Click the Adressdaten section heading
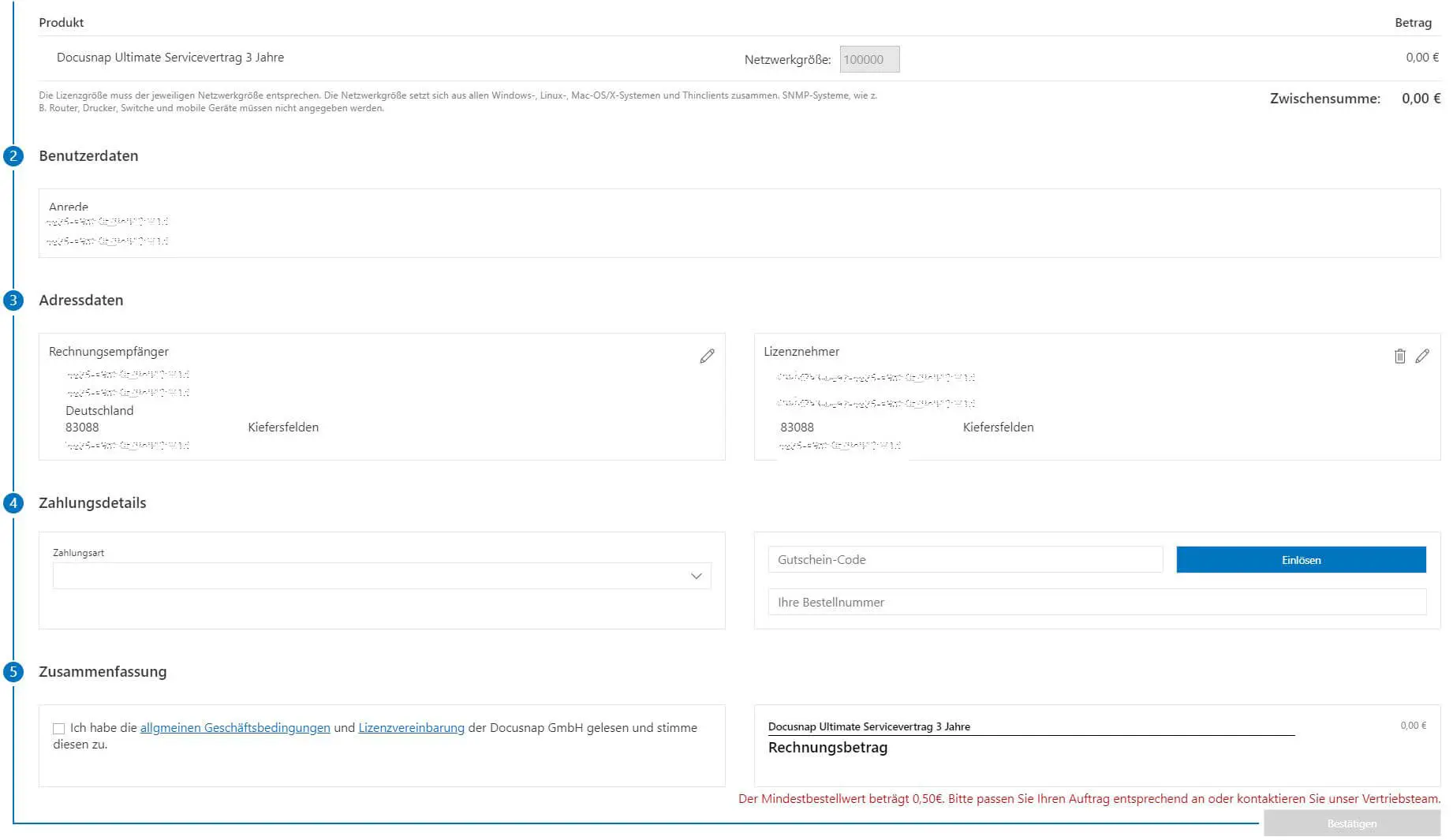1453x840 pixels. coord(81,301)
